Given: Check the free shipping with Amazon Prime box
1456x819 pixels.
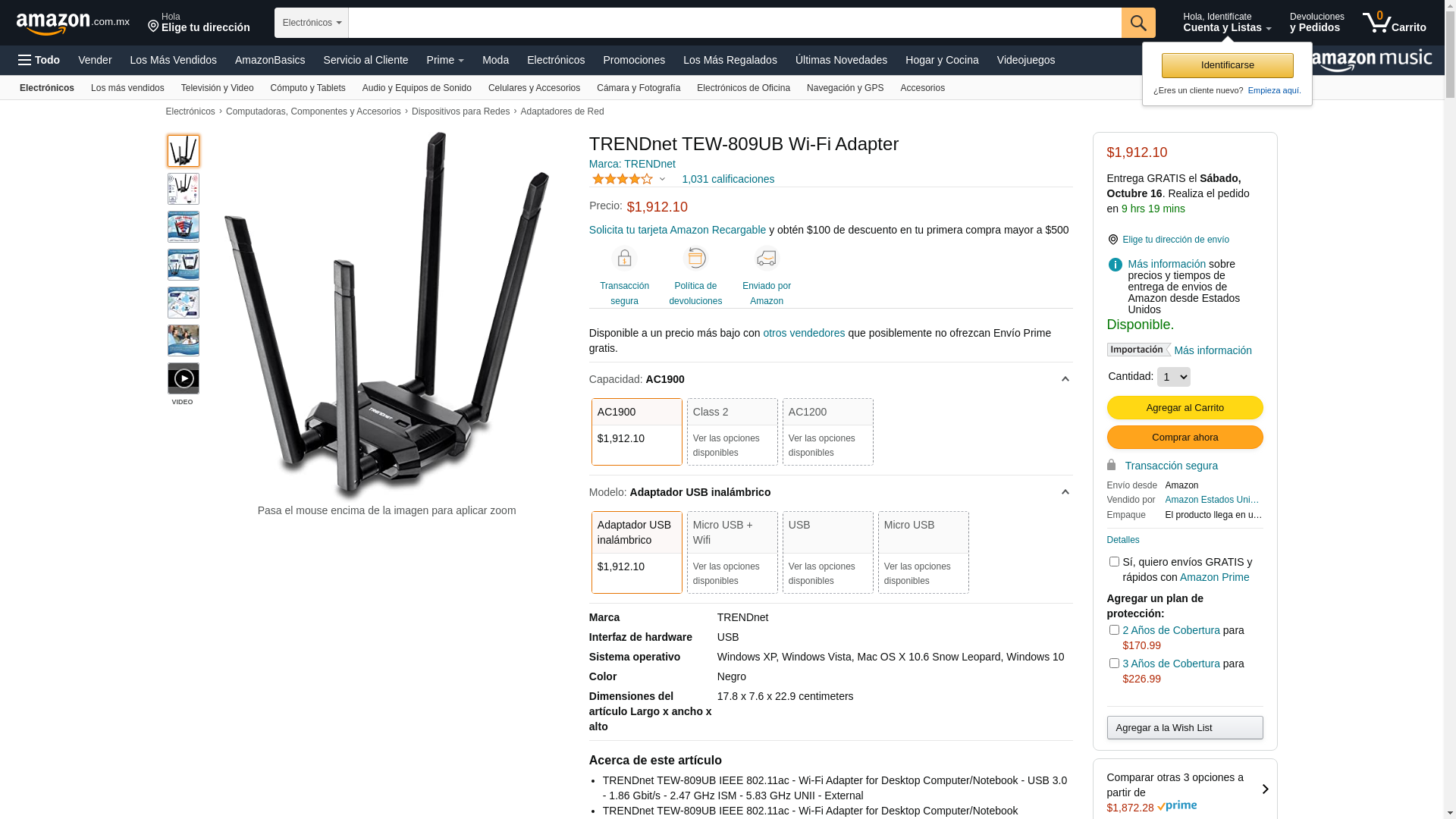Looking at the screenshot, I should pyautogui.click(x=1114, y=562).
